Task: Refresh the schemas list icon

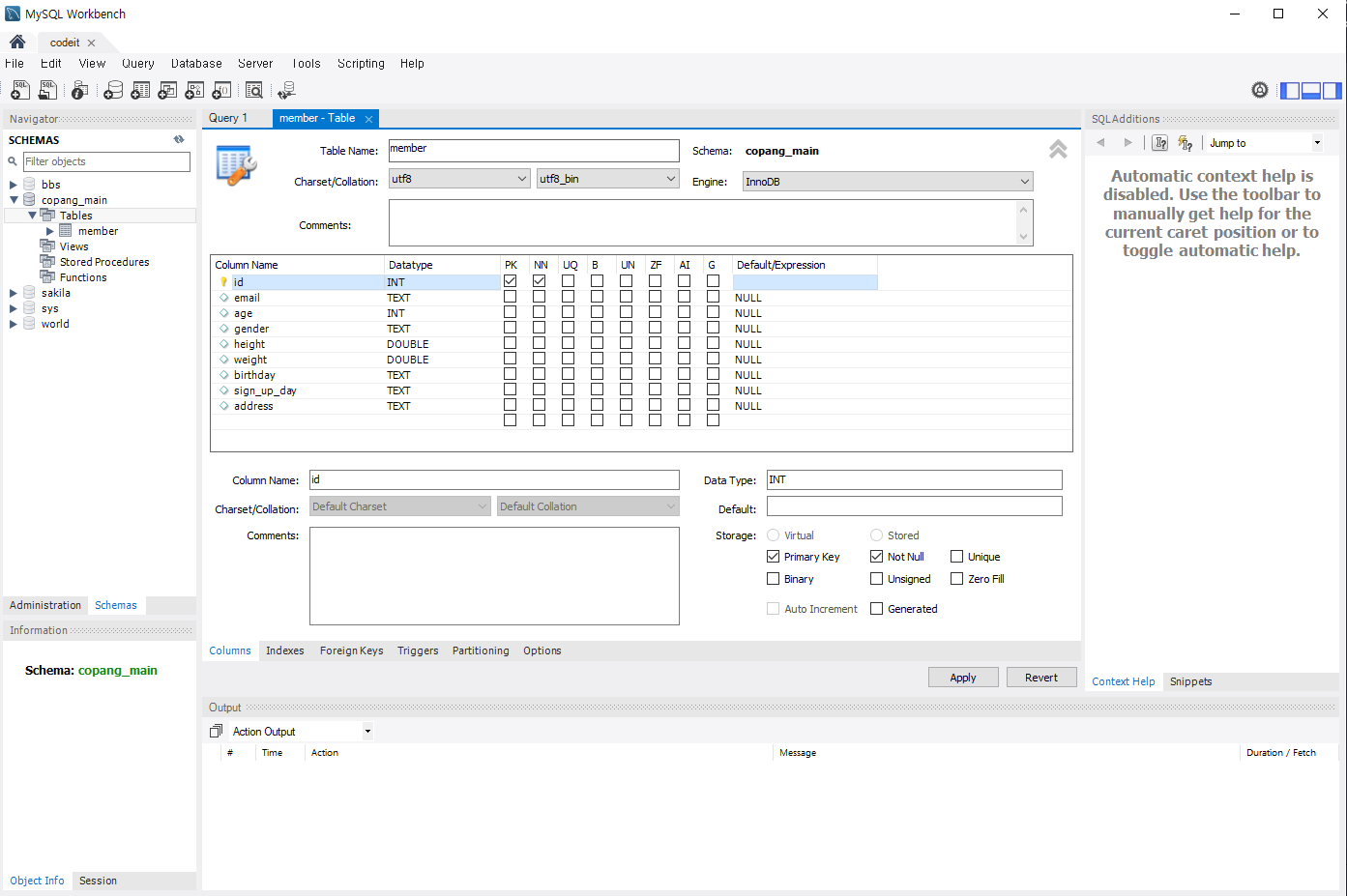Action: pyautogui.click(x=179, y=139)
